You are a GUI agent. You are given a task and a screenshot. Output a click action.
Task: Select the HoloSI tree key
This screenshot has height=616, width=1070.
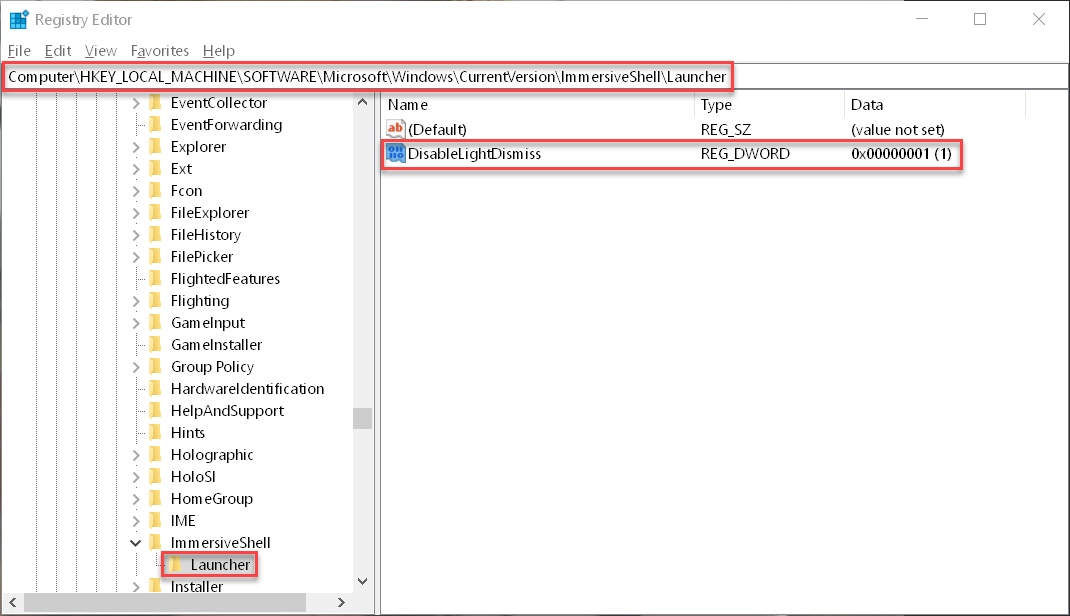point(193,477)
